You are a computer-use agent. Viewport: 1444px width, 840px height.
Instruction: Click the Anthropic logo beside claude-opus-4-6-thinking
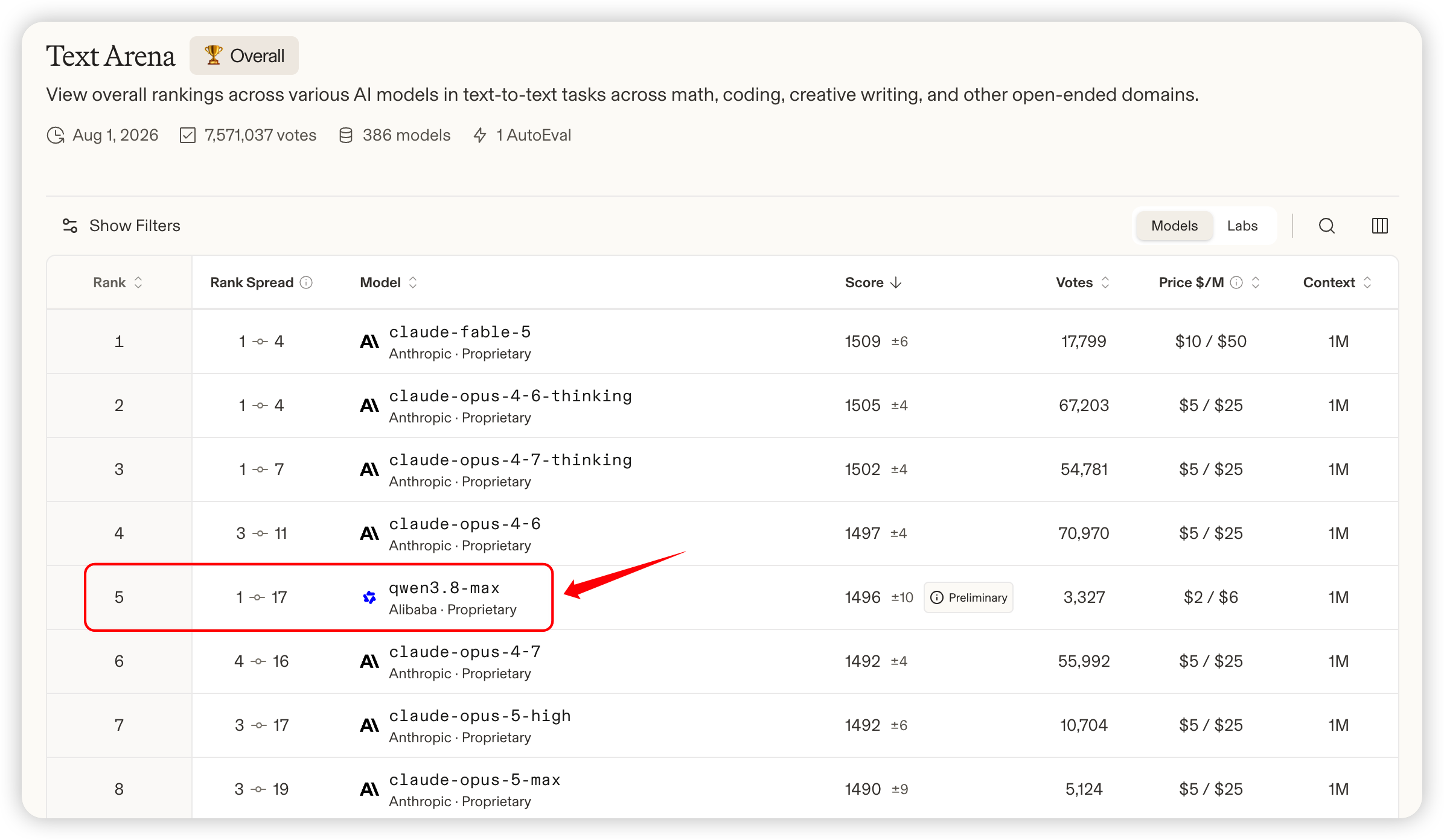(369, 406)
